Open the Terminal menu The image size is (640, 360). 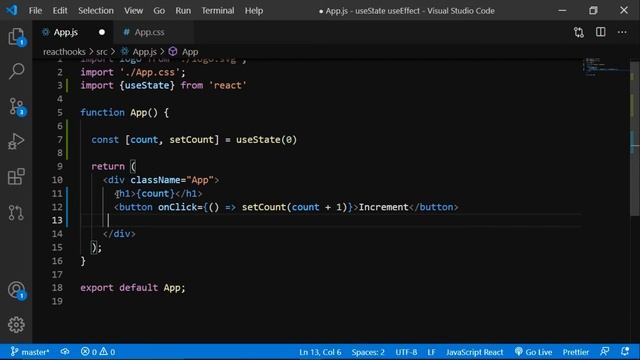click(x=218, y=11)
